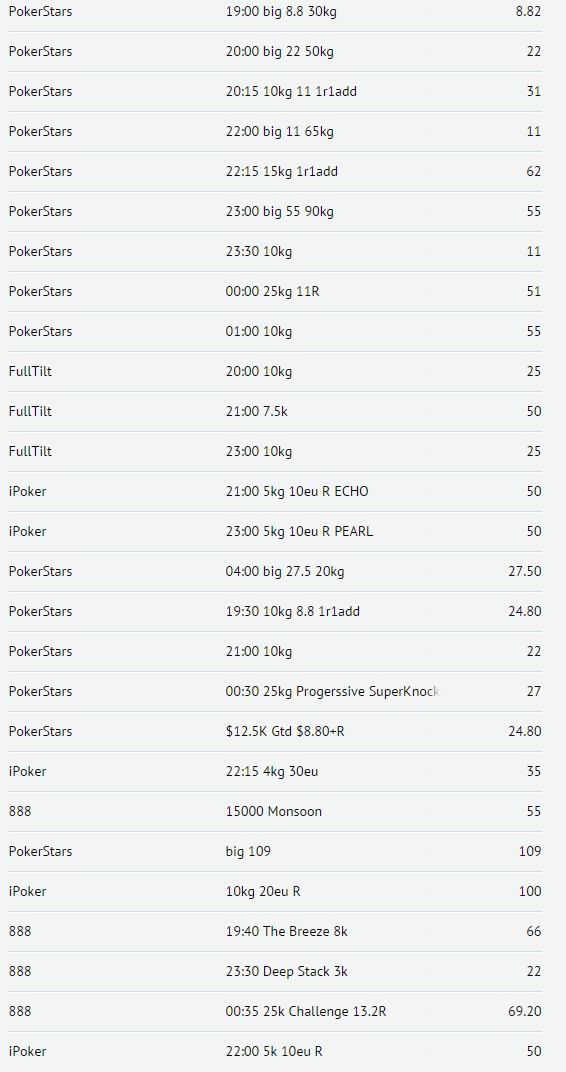Screen dimensions: 566x1072
Task: Select the 19:00 big 8.8 30kg tournament
Action: click(x=281, y=12)
